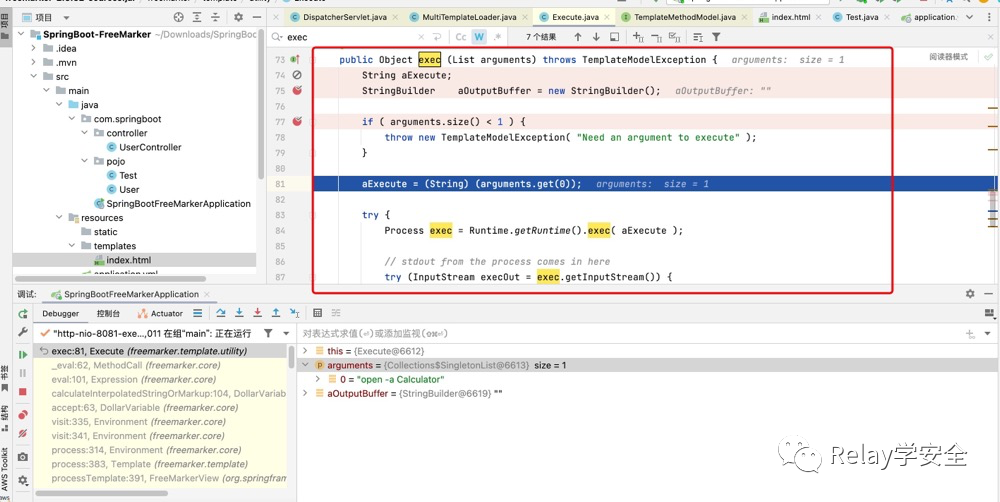This screenshot has width=1000, height=502.
Task: Open the Project panel gear settings
Action: pos(239,17)
